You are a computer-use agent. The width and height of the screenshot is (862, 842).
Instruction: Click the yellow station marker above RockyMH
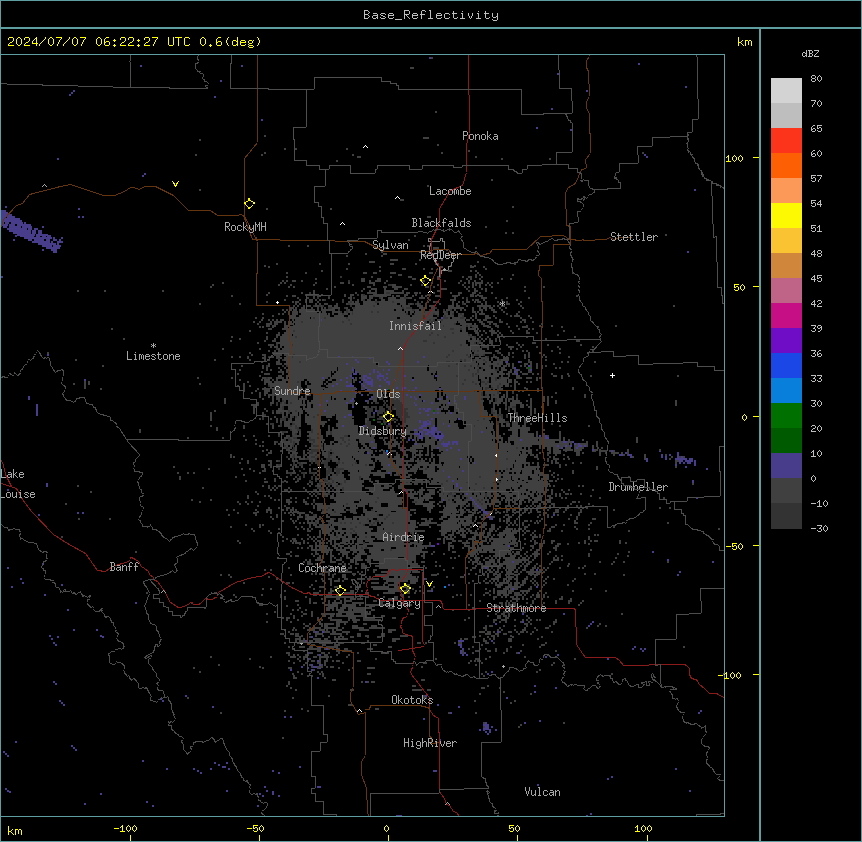pyautogui.click(x=249, y=204)
